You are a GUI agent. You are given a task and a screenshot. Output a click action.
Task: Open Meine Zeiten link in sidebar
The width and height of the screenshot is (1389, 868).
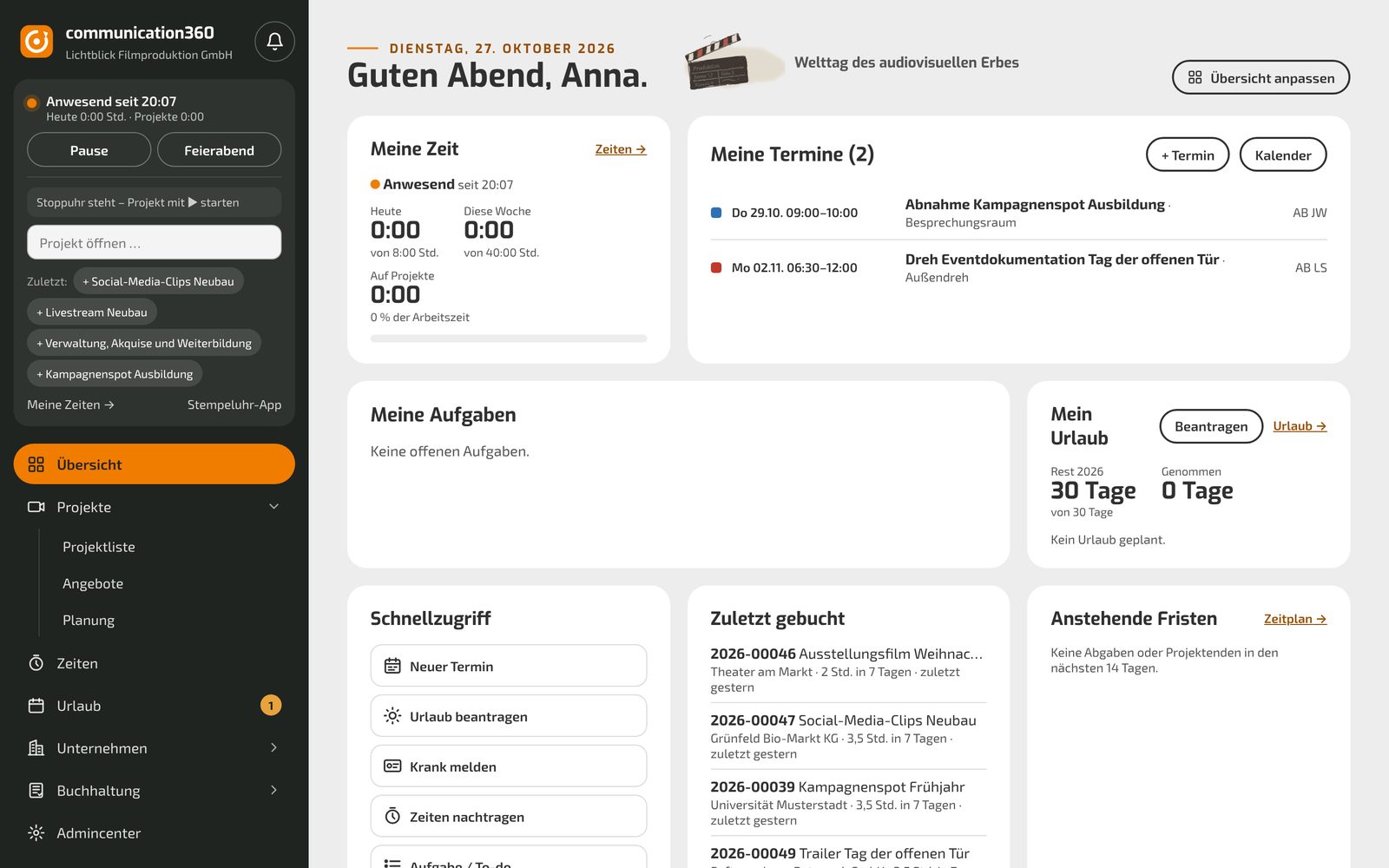click(70, 404)
